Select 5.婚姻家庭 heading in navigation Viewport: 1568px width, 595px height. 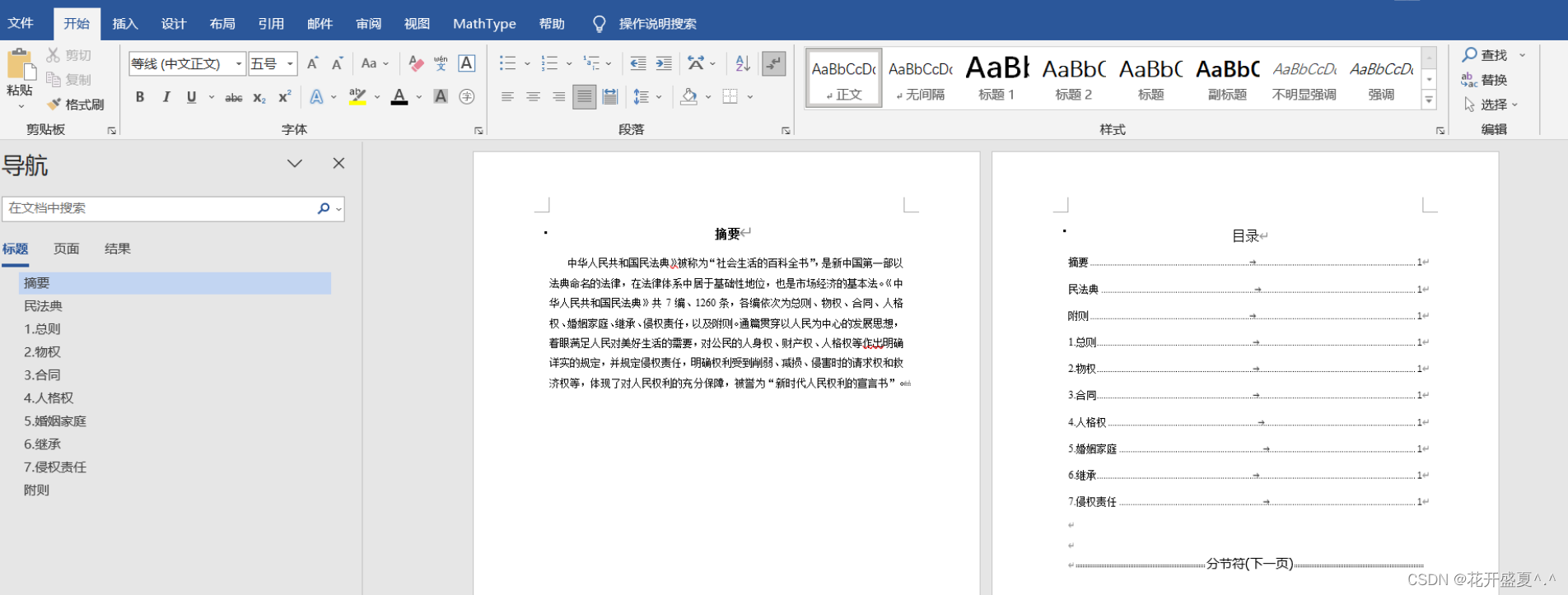(55, 421)
